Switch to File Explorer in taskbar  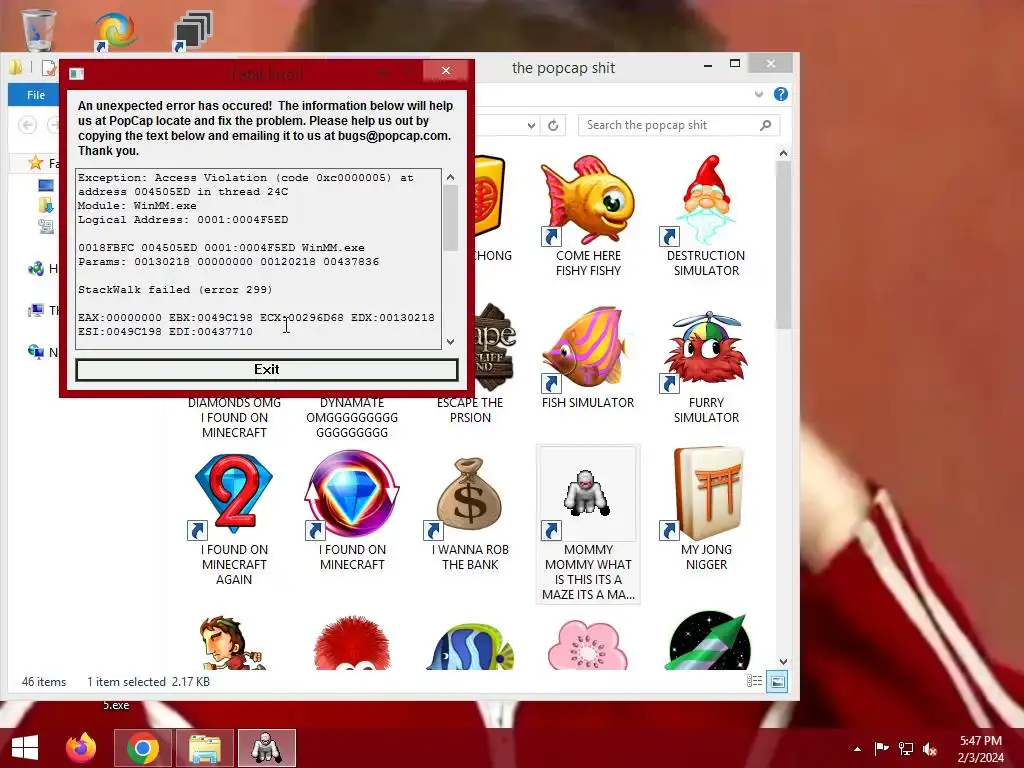tap(204, 748)
